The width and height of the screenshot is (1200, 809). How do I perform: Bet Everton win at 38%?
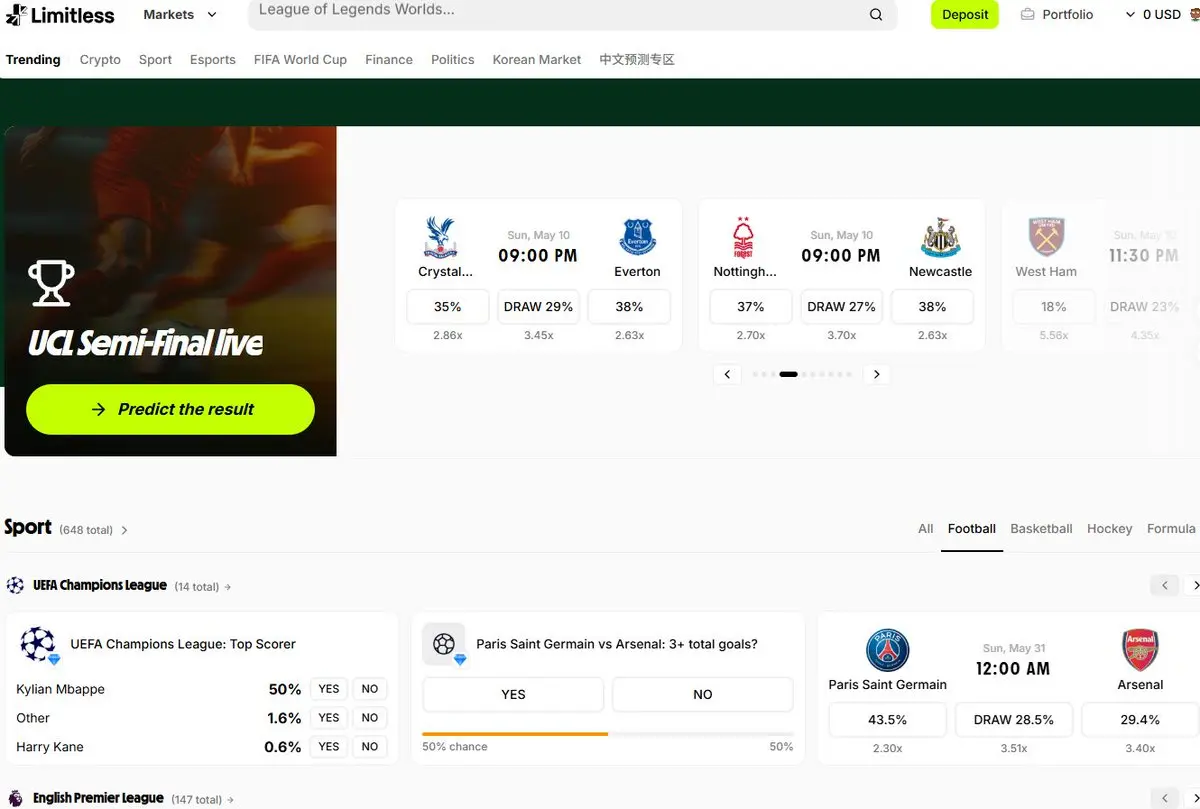[629, 307]
